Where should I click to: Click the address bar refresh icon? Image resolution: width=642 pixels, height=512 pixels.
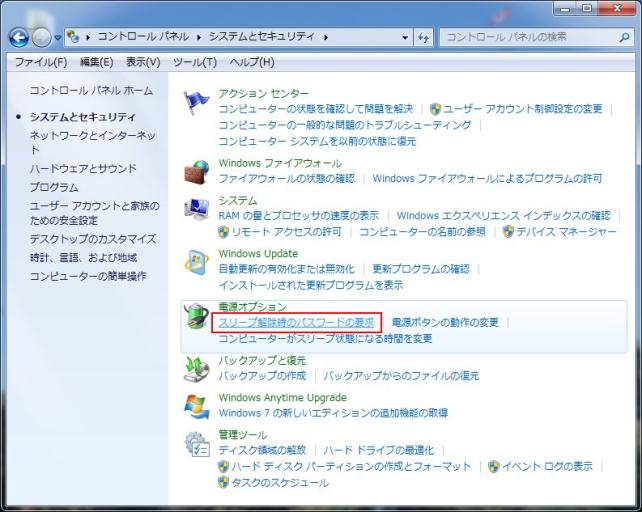tap(423, 38)
